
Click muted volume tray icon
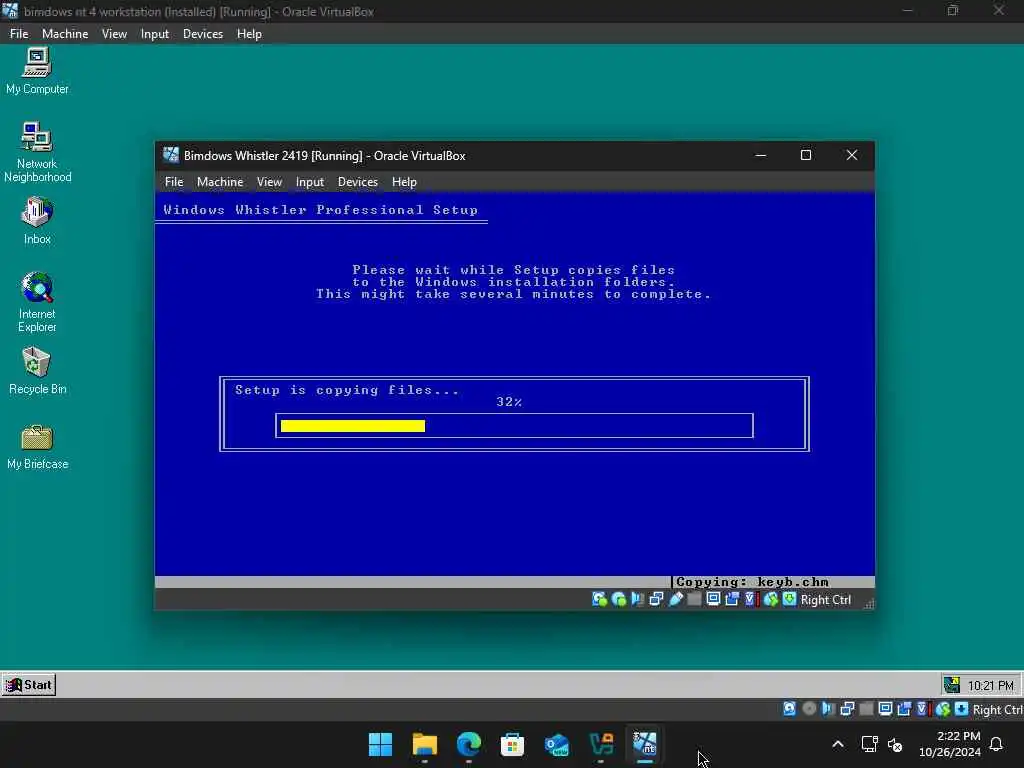(x=895, y=744)
